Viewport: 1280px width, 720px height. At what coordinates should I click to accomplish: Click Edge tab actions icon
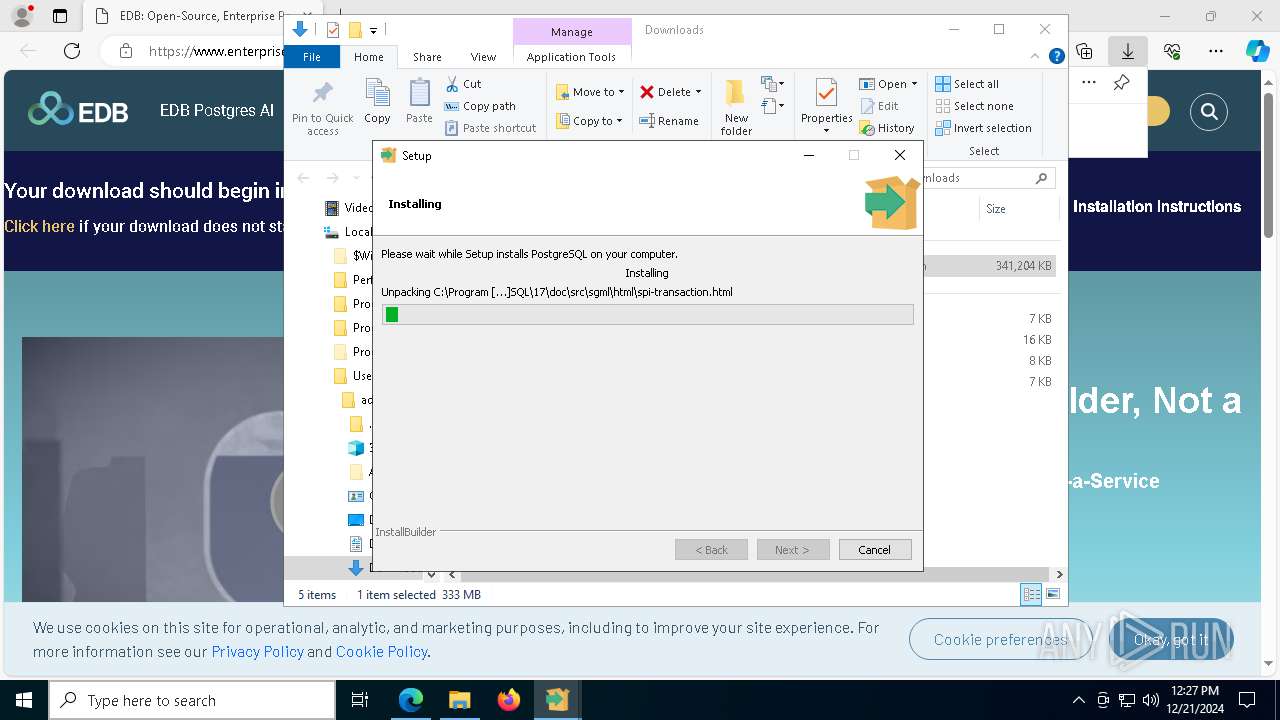(x=60, y=16)
